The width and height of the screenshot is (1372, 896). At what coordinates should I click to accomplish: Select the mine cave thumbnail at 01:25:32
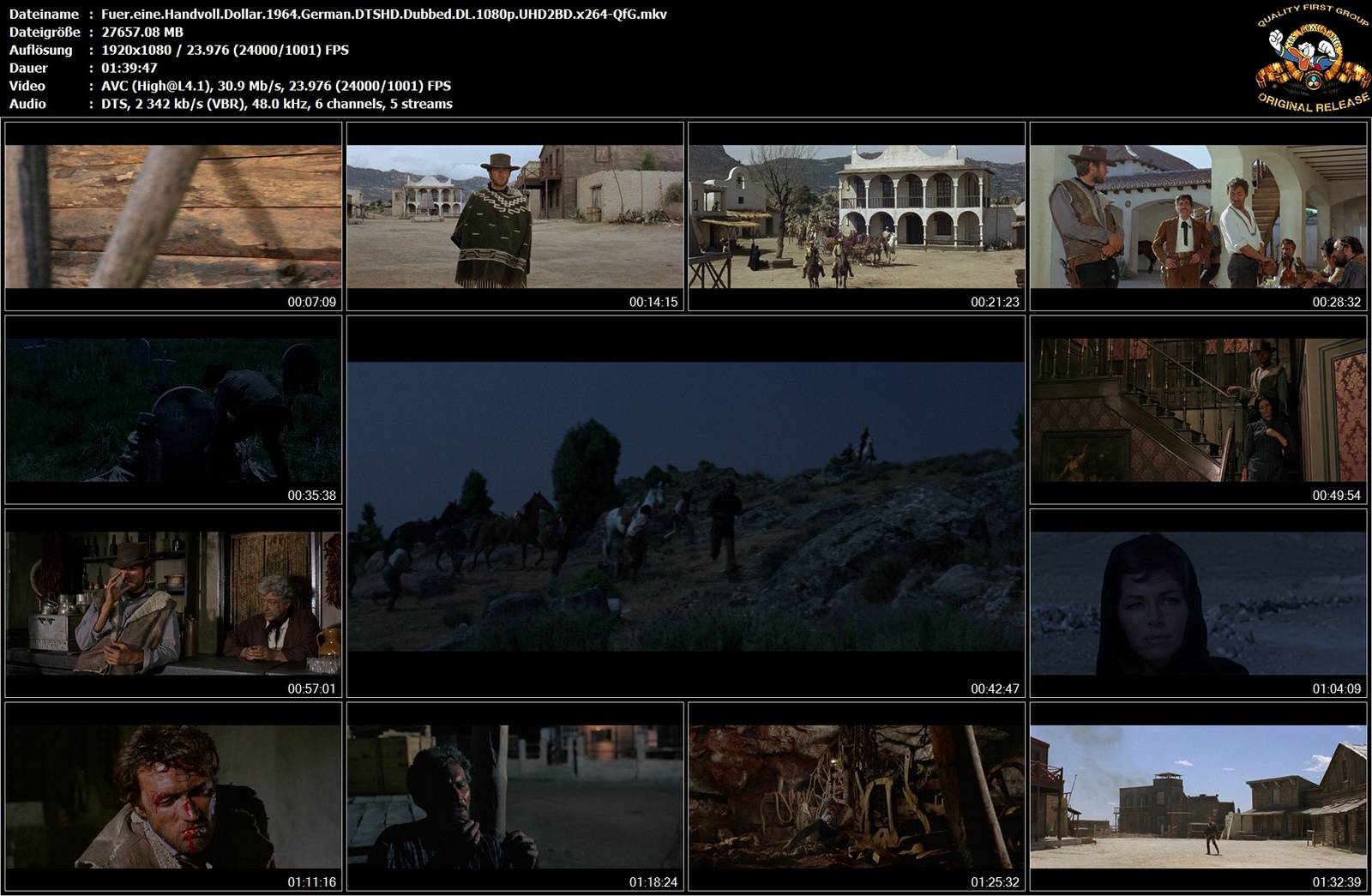tap(857, 797)
